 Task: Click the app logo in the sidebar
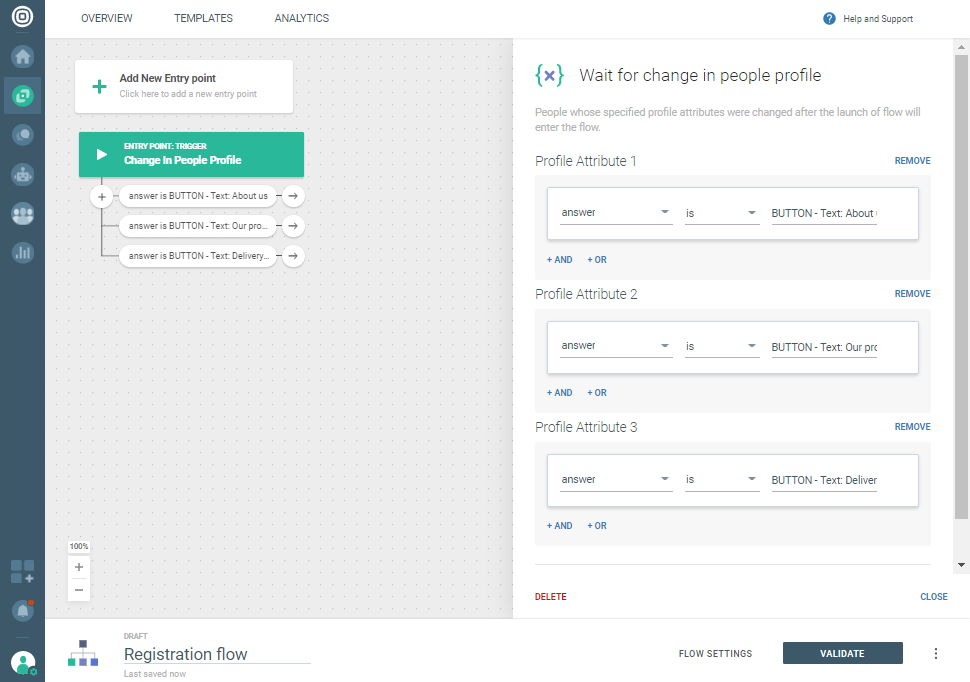pos(22,16)
